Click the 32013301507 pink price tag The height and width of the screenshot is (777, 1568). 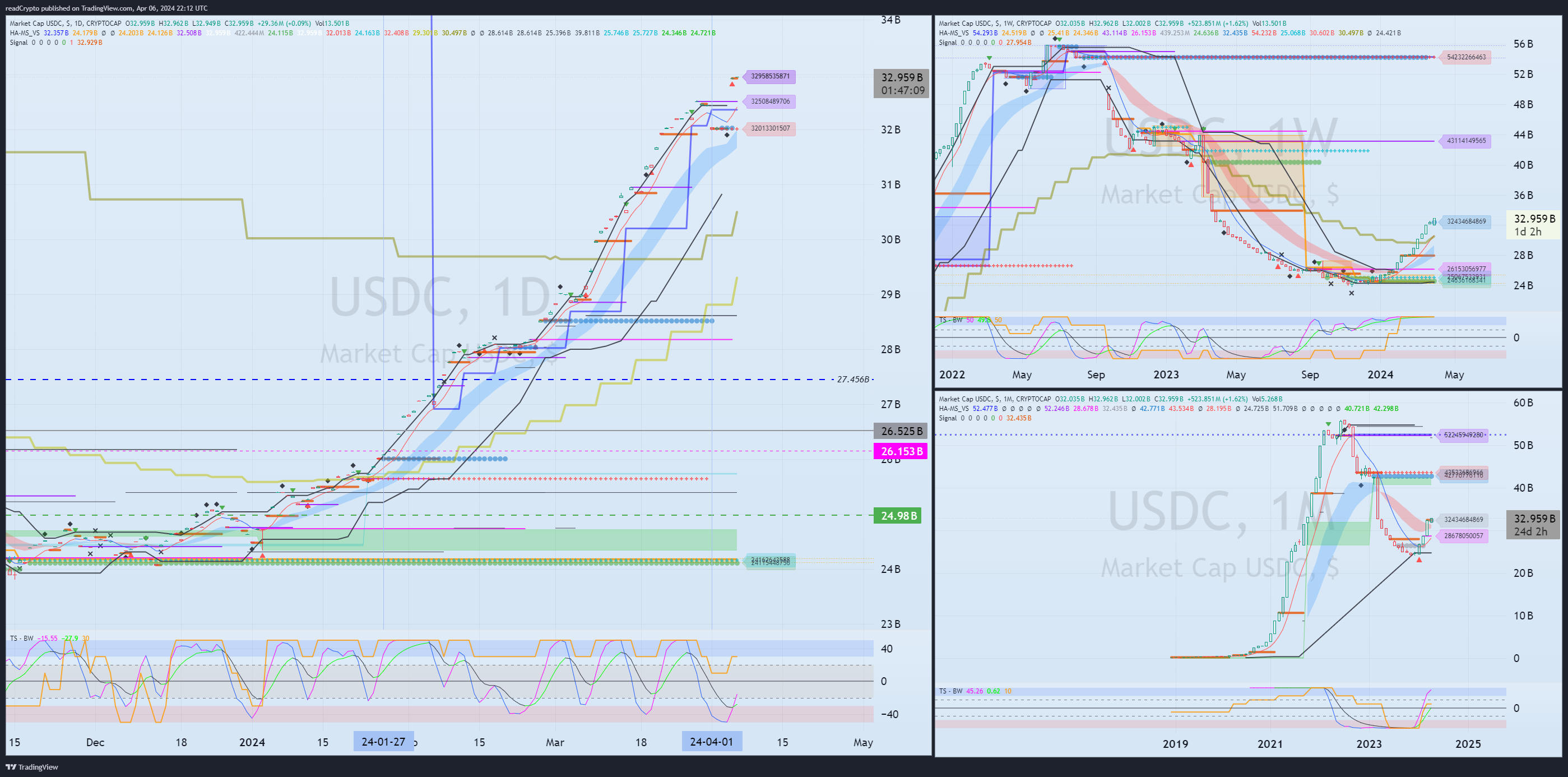770,128
